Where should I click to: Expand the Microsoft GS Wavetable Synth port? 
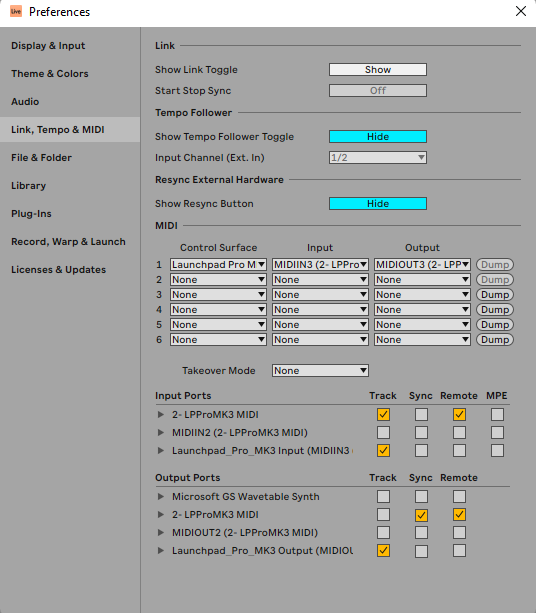tap(160, 496)
